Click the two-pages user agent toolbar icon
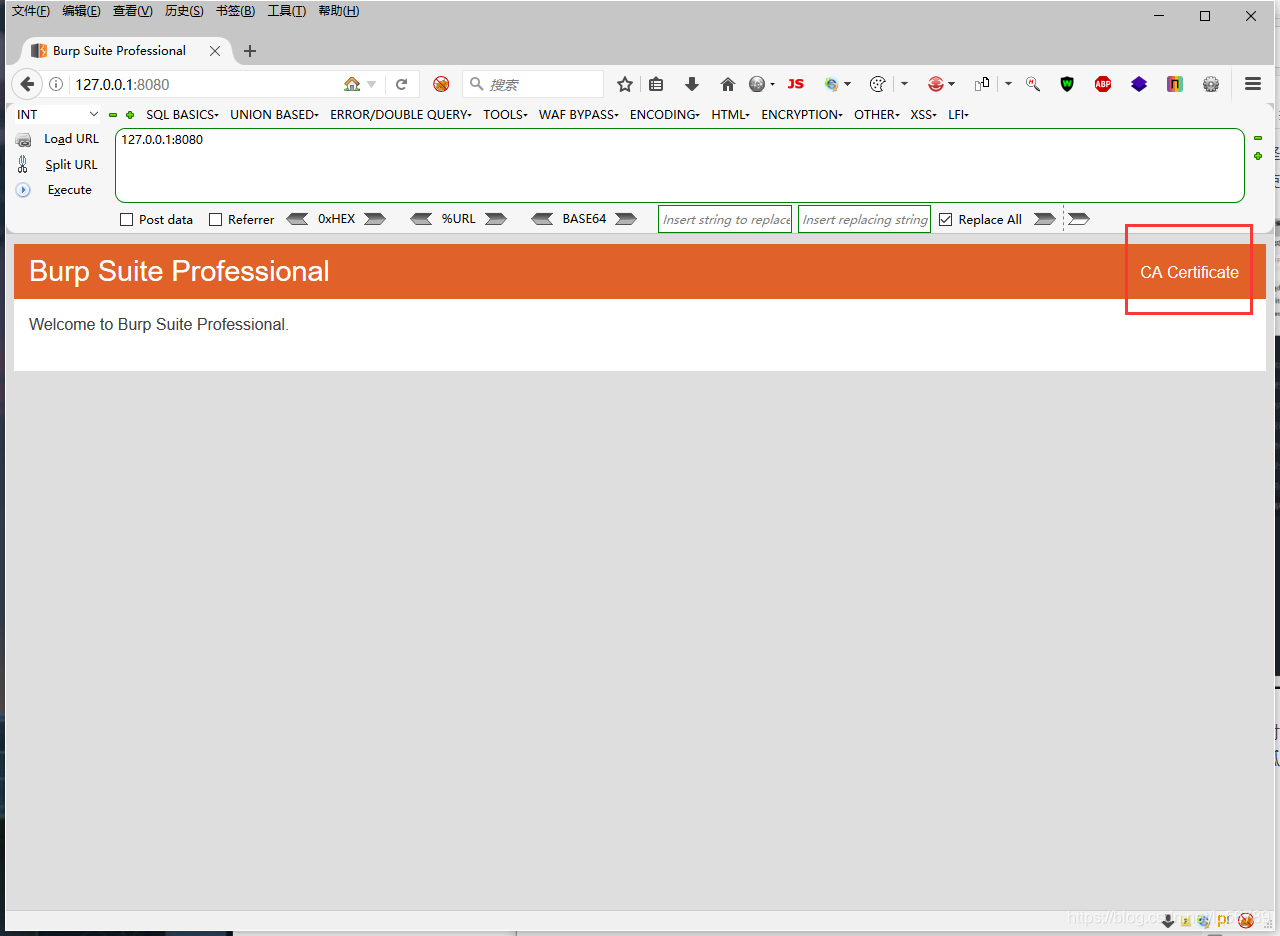 pos(982,84)
